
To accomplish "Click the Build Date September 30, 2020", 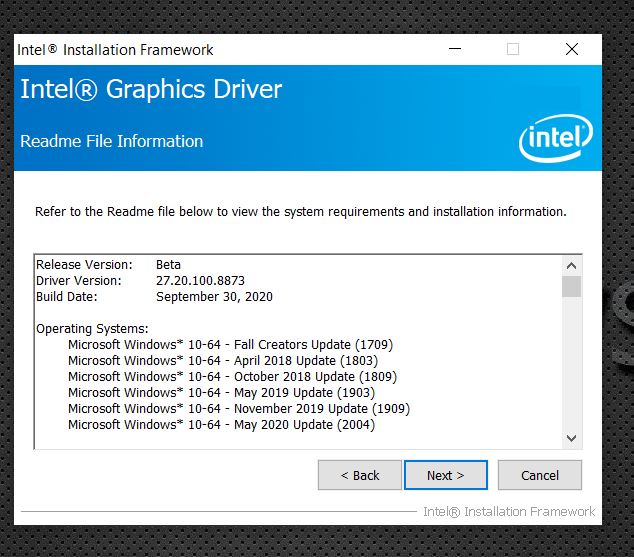I will (214, 297).
